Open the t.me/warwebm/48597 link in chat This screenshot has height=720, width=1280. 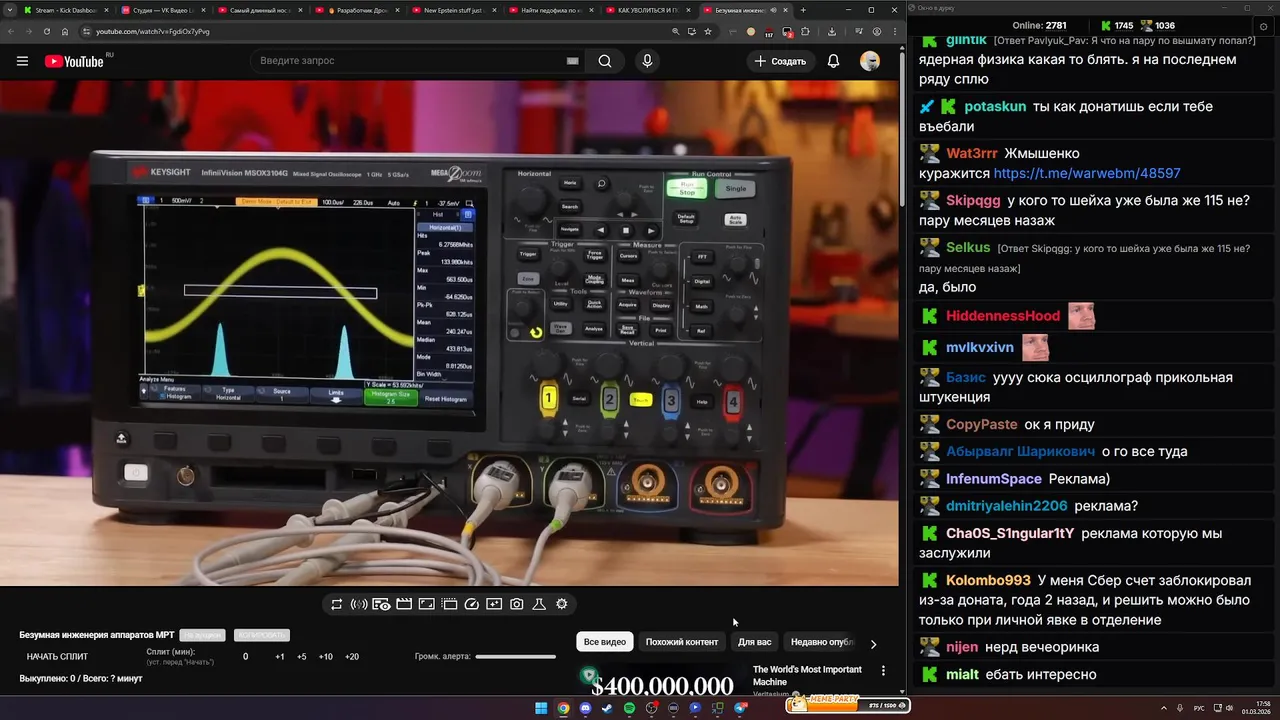[x=1087, y=173]
